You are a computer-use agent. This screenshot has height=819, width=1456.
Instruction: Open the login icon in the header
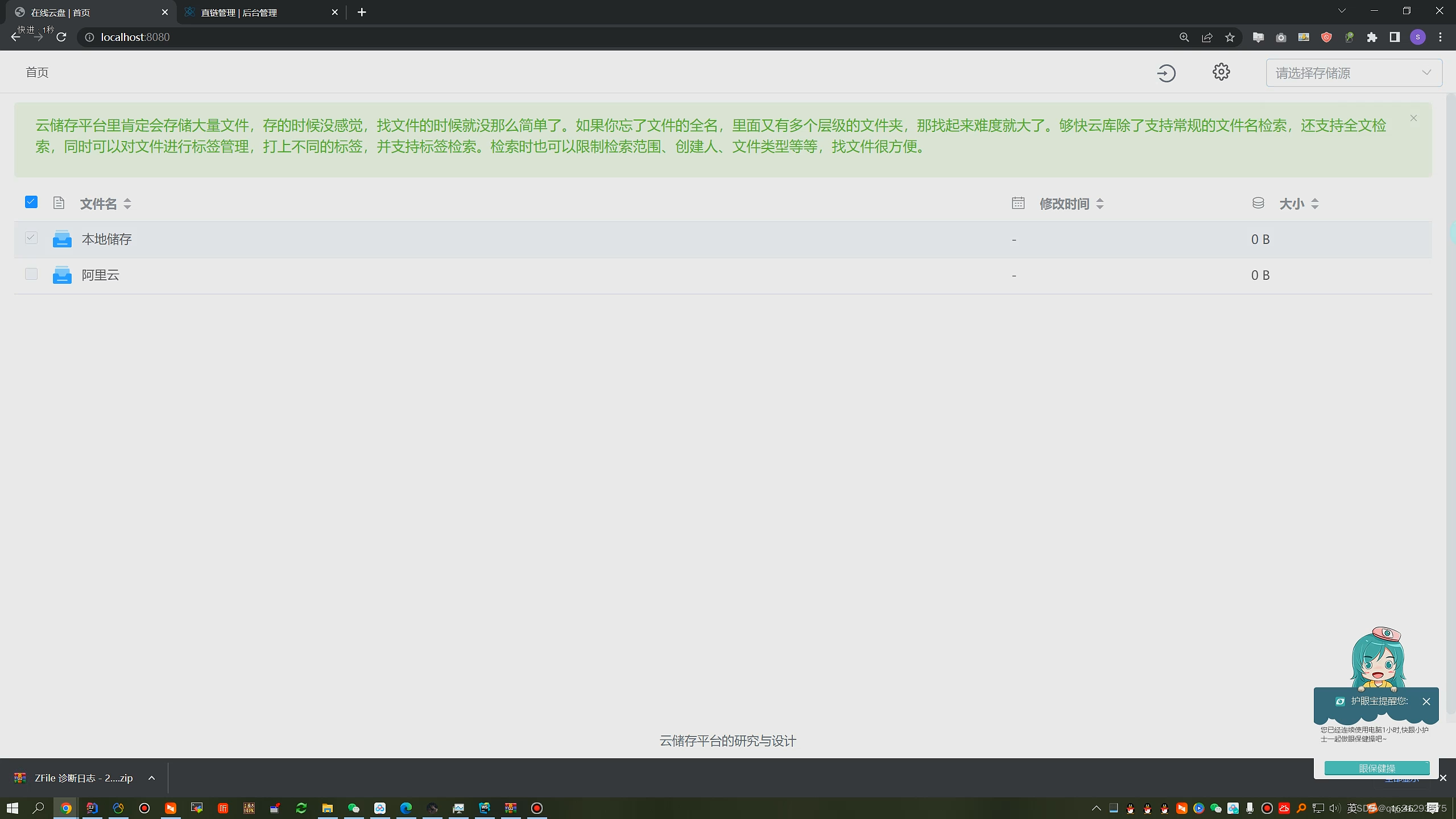[x=1165, y=72]
